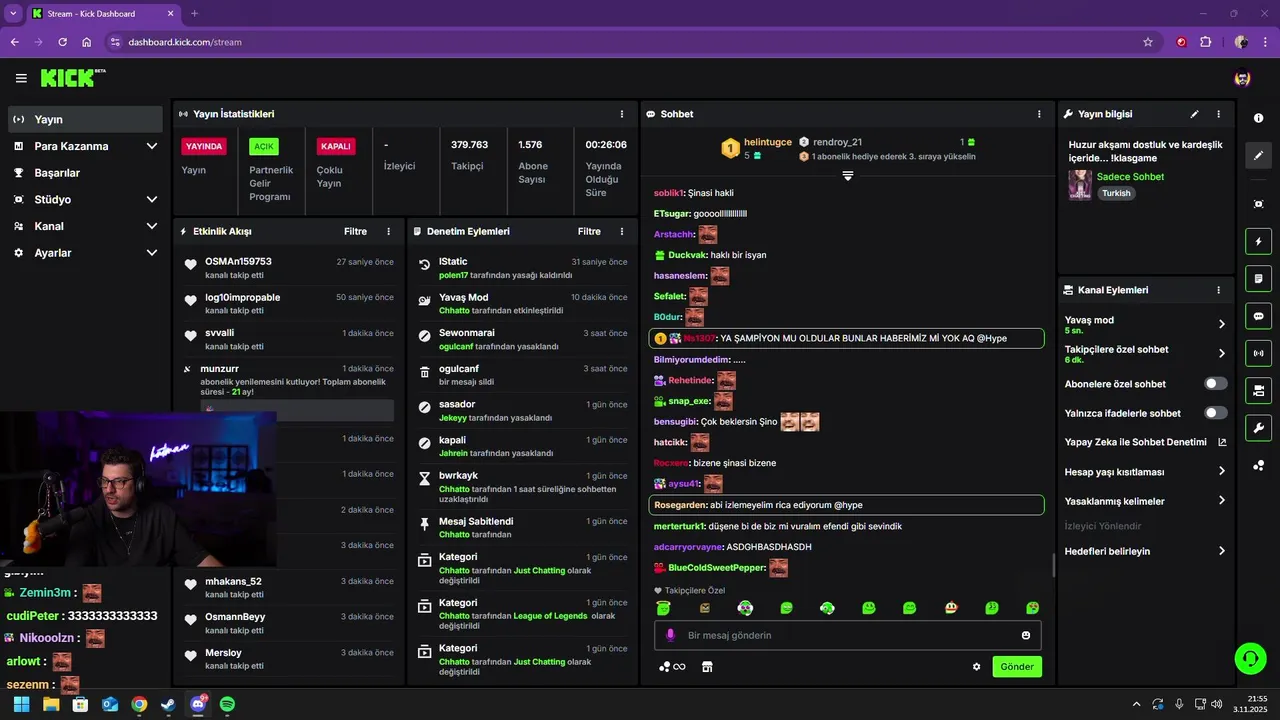This screenshot has width=1280, height=720.
Task: Click the info icon in right sidebar
Action: coord(1258,118)
